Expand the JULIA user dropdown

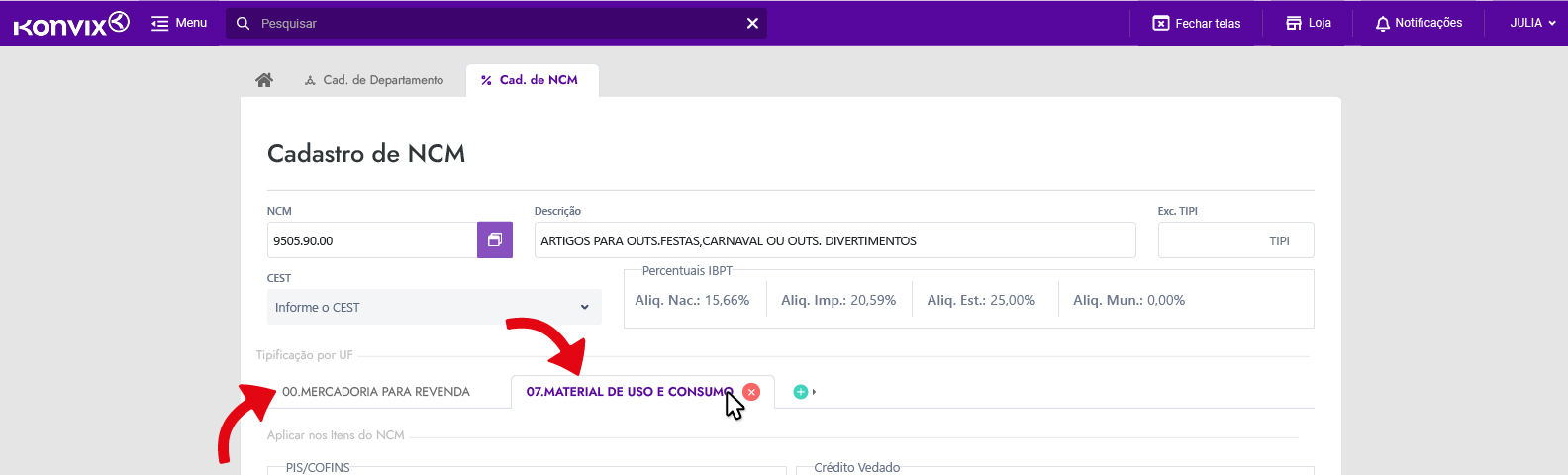coord(1532,23)
